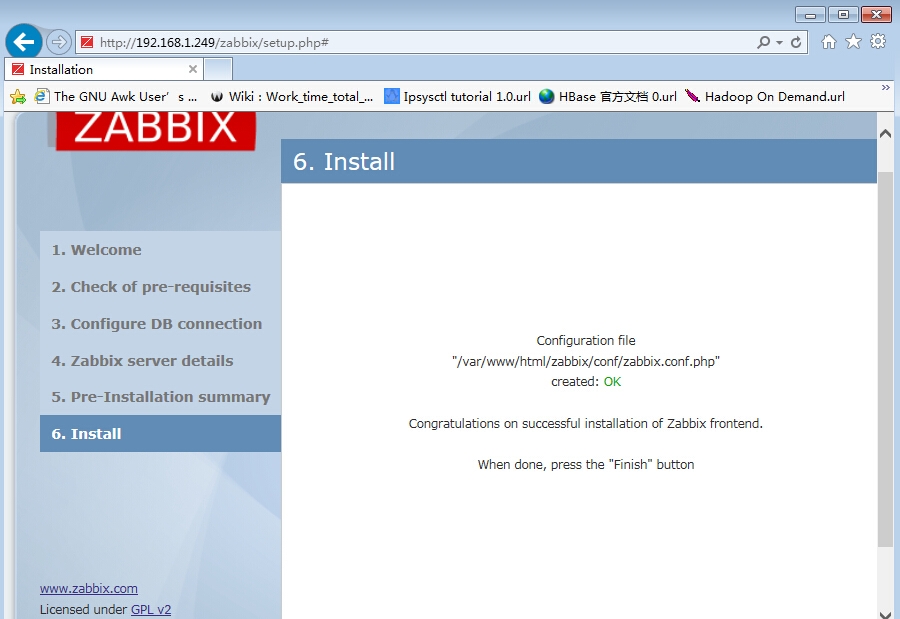This screenshot has height=619, width=900.
Task: Select step 5. Pre-Installation summary
Action: (x=160, y=397)
